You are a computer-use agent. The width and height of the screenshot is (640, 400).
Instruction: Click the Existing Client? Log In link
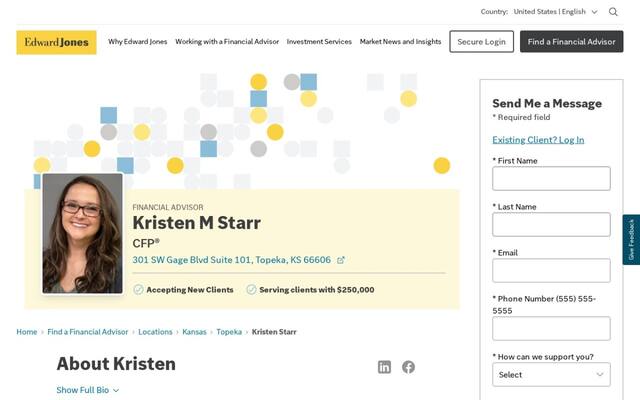[x=538, y=140]
